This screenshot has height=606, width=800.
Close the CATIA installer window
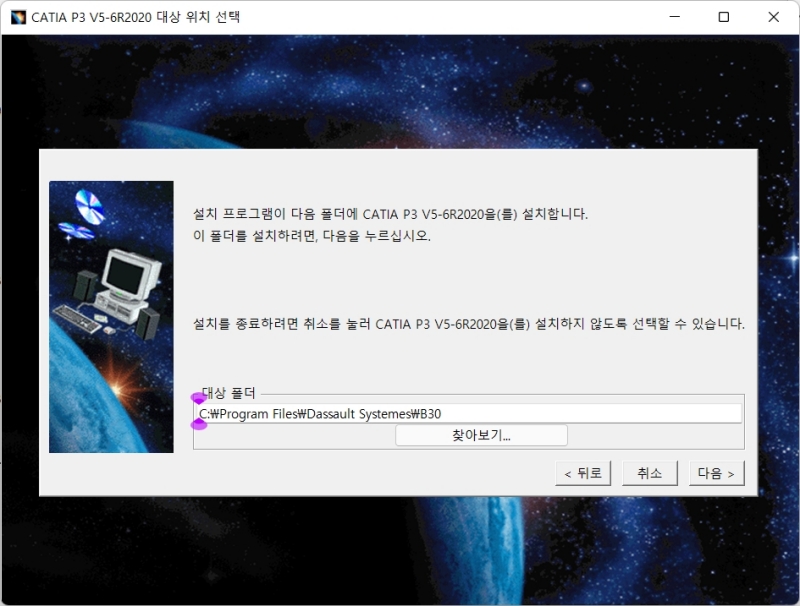pos(773,17)
